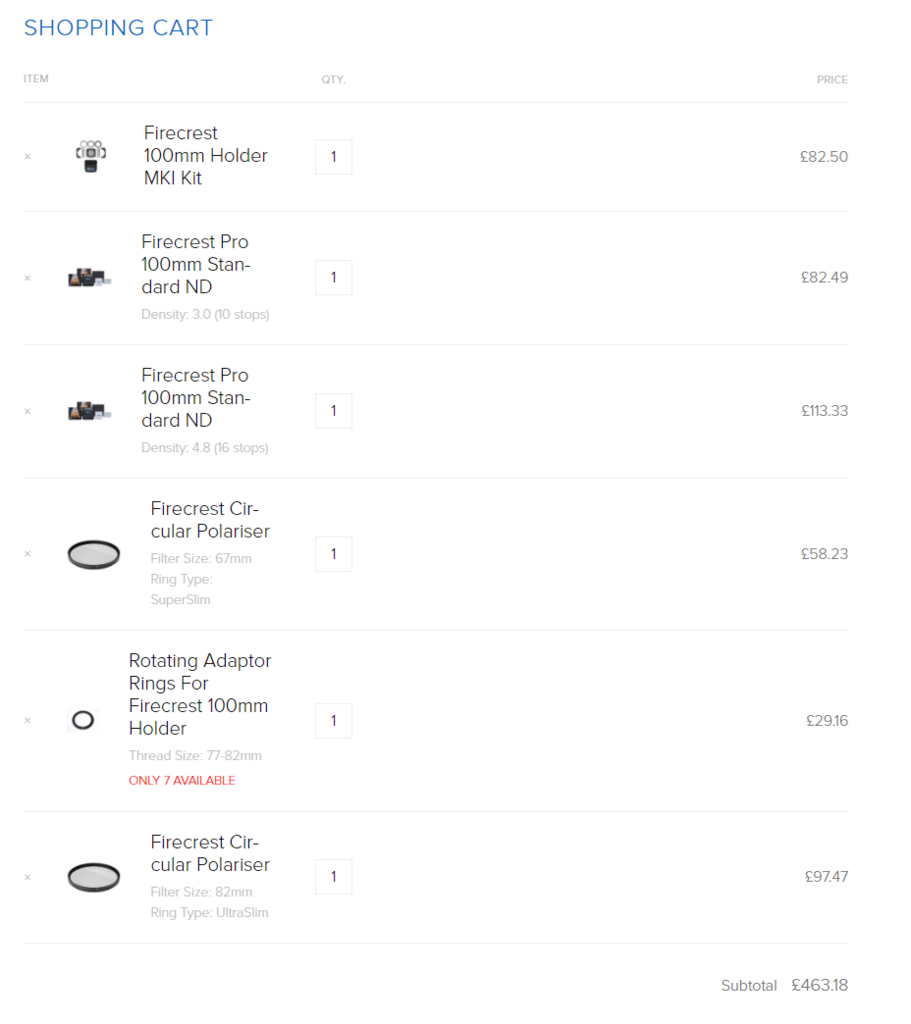Remove the 16 stops Standard ND item
This screenshot has width=911, height=1024.
point(28,411)
